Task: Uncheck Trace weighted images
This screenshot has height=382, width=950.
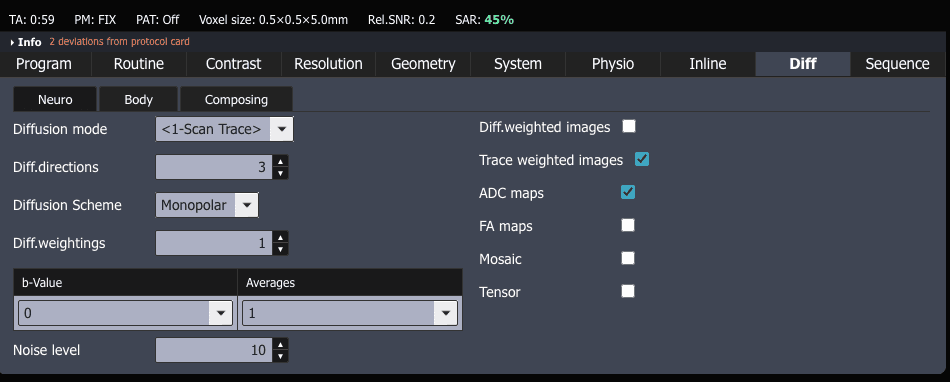Action: click(x=642, y=160)
